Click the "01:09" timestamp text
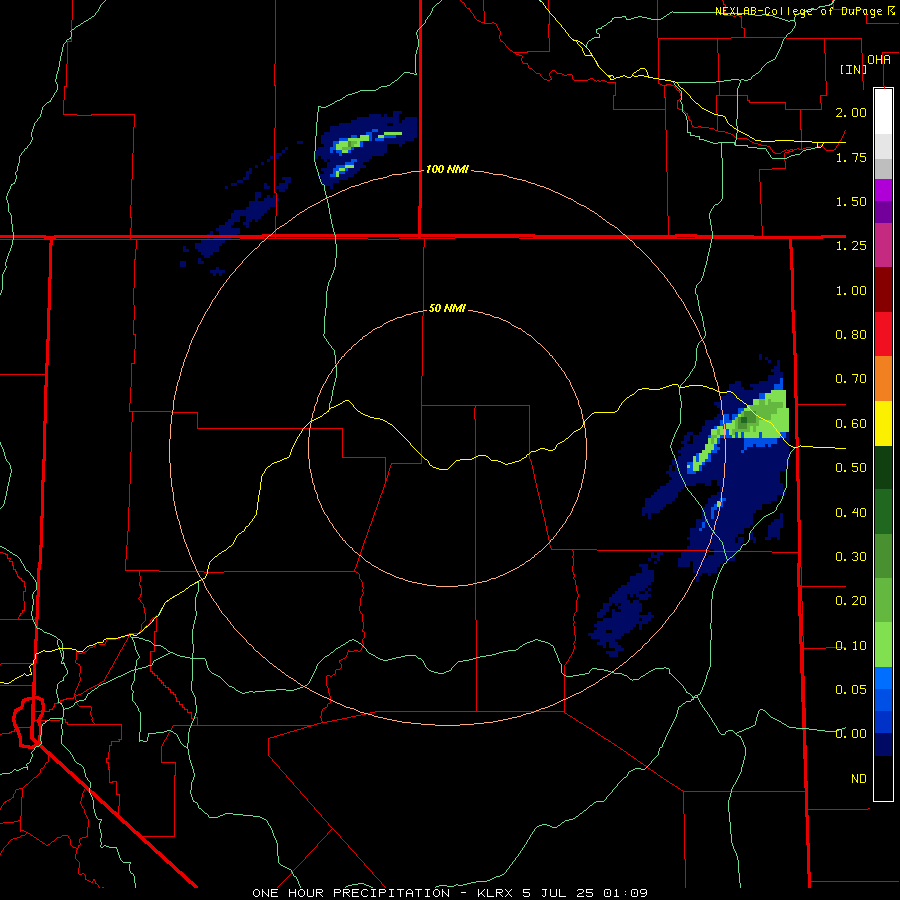This screenshot has width=900, height=900. 625,893
